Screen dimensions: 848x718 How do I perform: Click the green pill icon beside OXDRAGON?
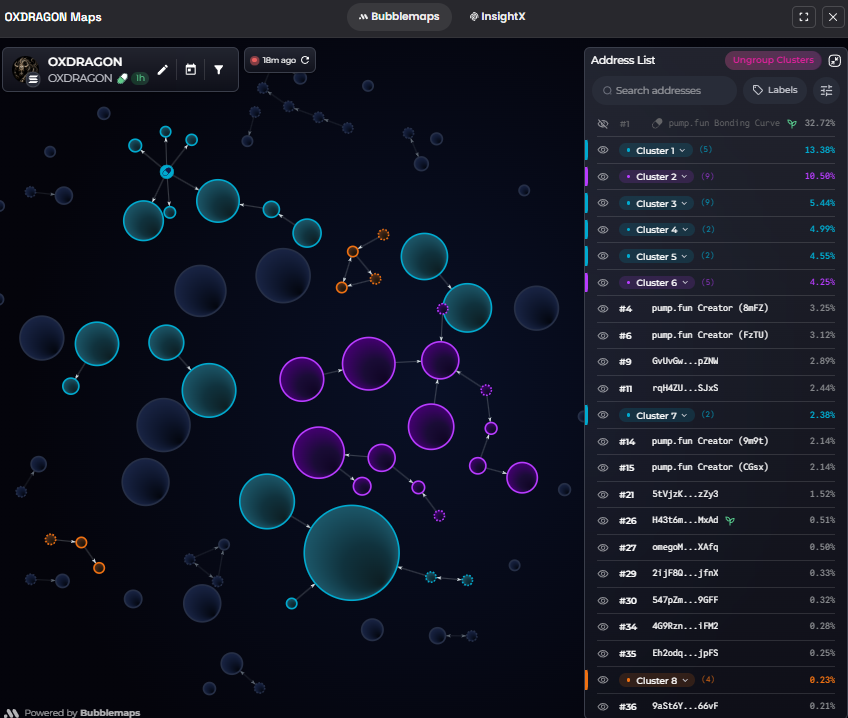pos(122,78)
